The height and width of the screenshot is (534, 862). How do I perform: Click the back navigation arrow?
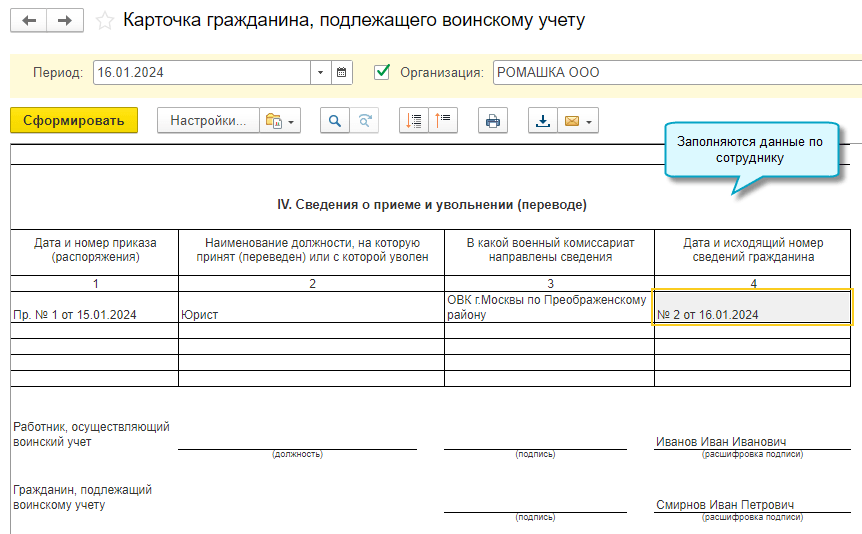(29, 21)
